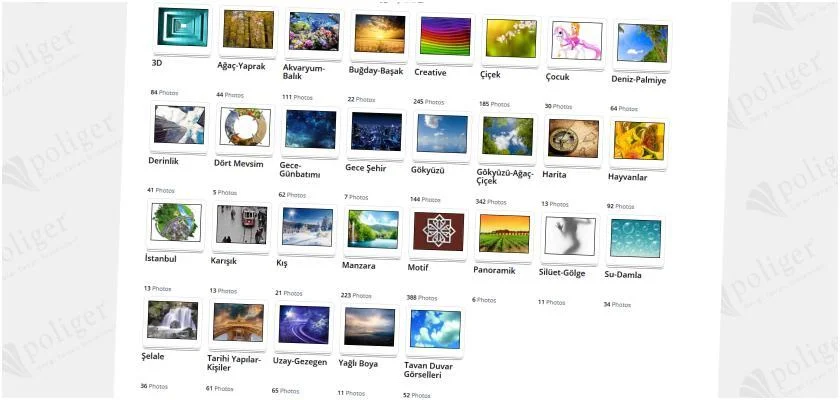The height and width of the screenshot is (400, 840).
Task: Click the "Şelale" album title
Action: coord(153,357)
